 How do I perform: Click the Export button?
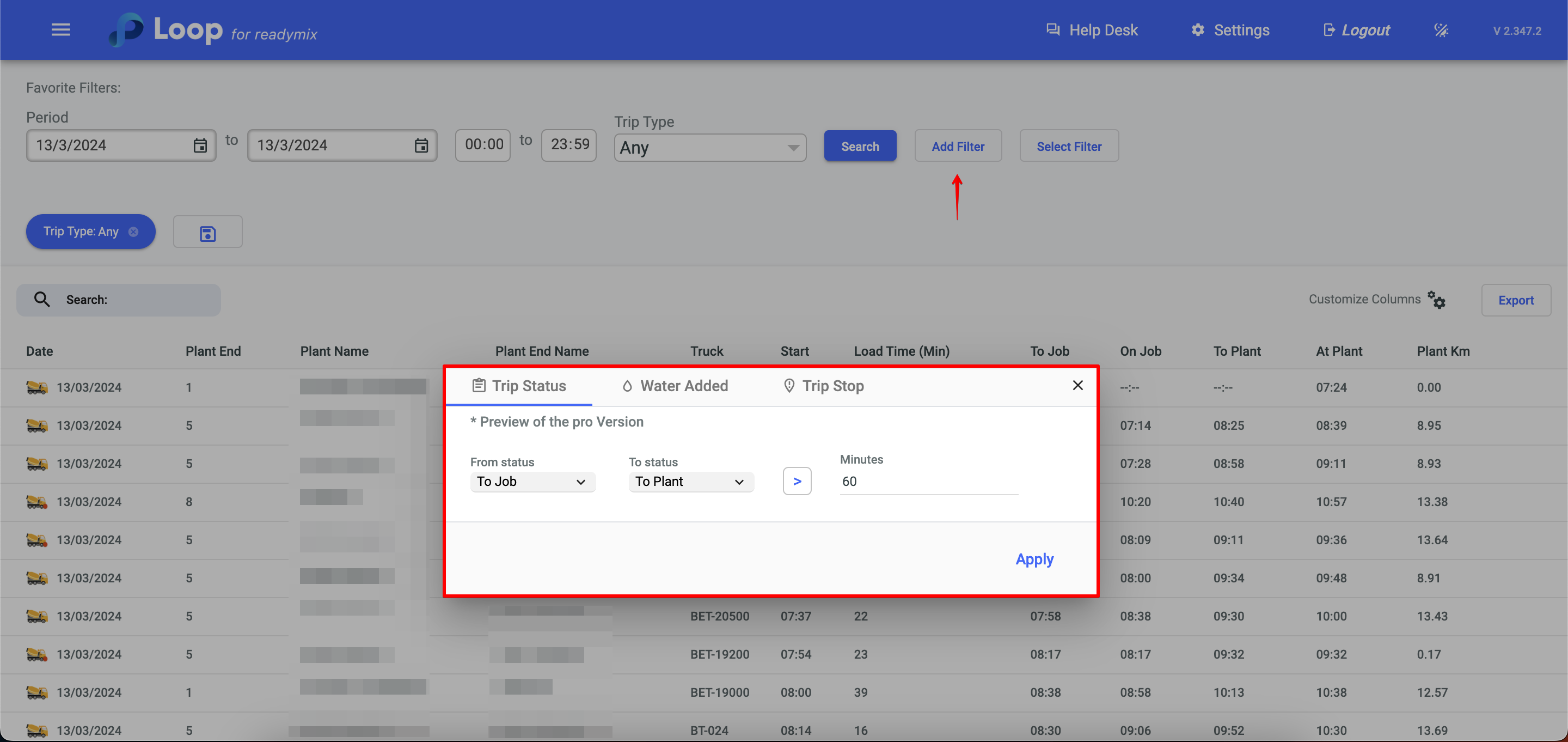pyautogui.click(x=1515, y=300)
